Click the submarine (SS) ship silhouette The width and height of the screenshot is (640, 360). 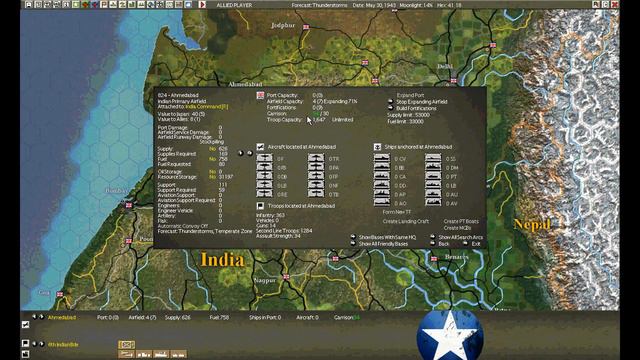tap(433, 158)
